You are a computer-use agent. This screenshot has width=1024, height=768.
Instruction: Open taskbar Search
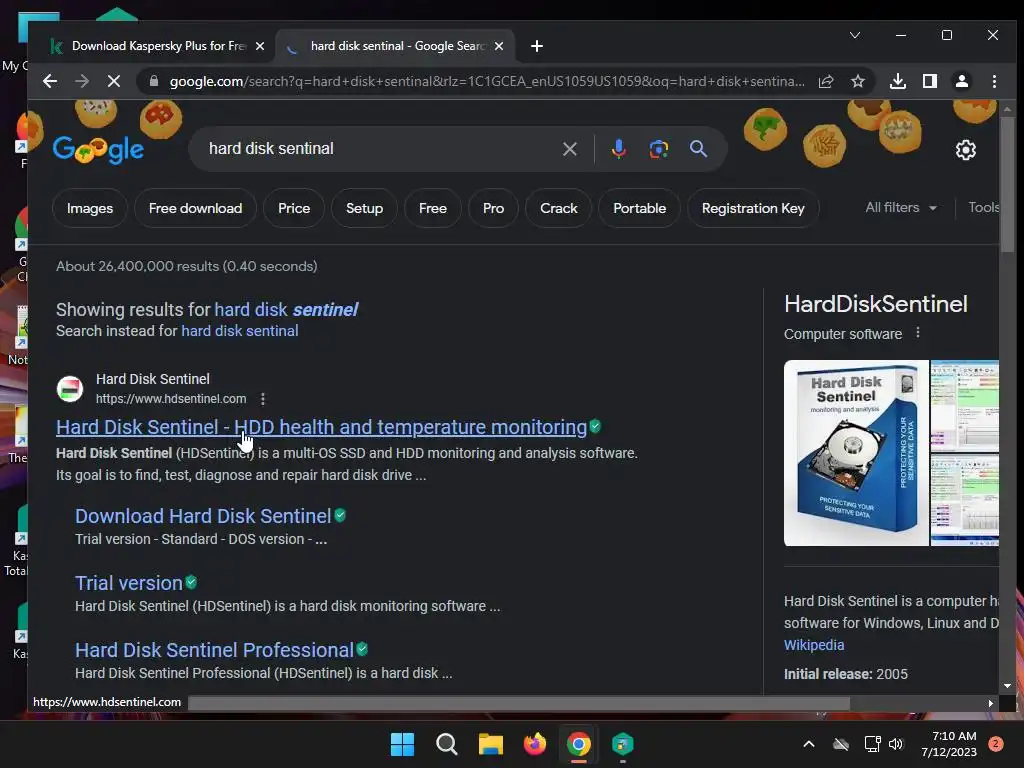[x=447, y=744]
